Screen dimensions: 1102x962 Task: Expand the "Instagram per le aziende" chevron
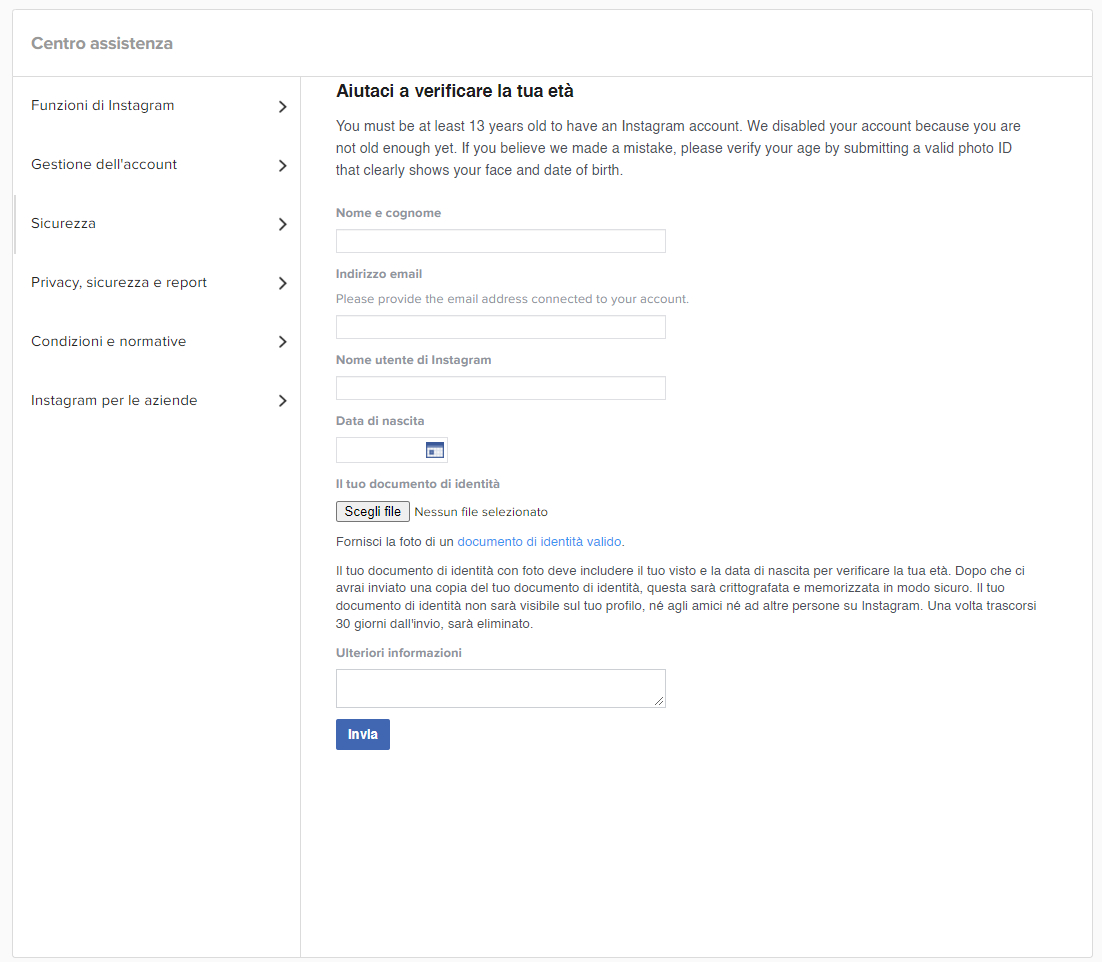click(283, 401)
